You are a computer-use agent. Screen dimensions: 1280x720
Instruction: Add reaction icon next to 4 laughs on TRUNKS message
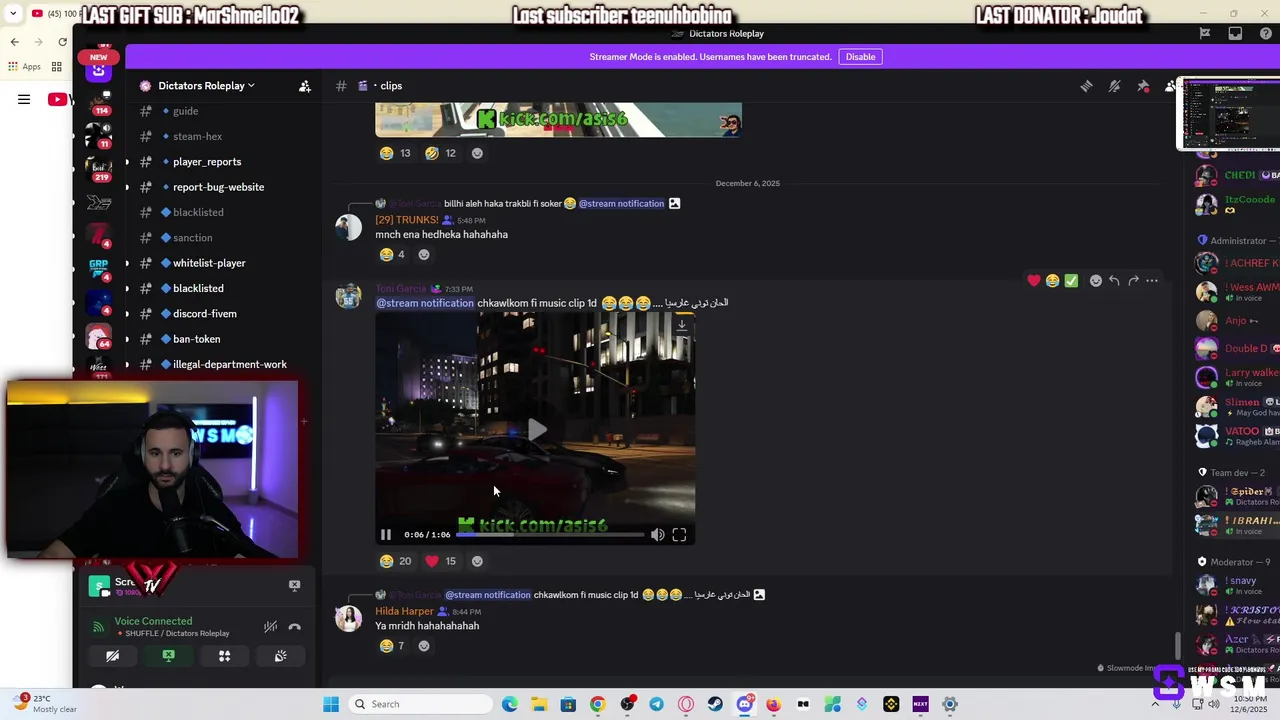point(424,255)
